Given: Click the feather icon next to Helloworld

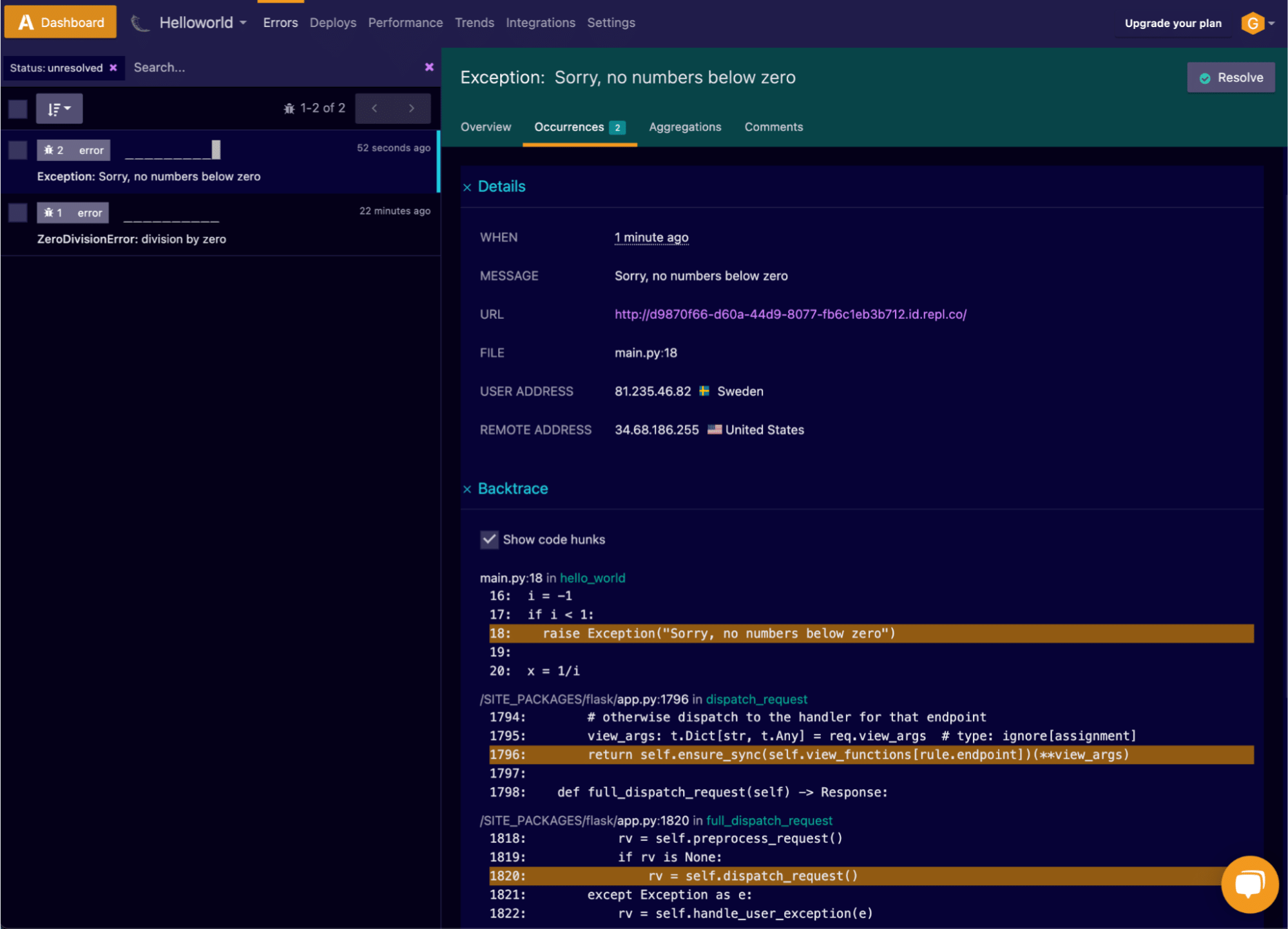Looking at the screenshot, I should tap(140, 21).
